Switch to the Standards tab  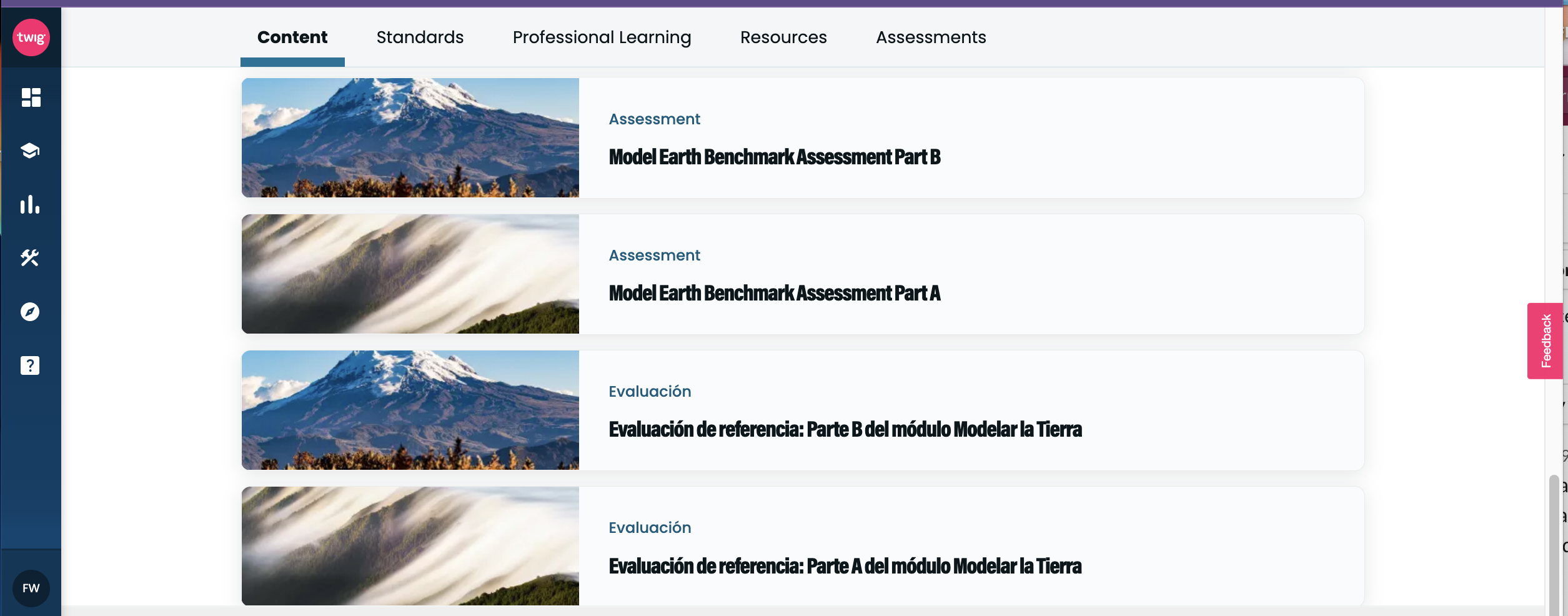point(420,37)
